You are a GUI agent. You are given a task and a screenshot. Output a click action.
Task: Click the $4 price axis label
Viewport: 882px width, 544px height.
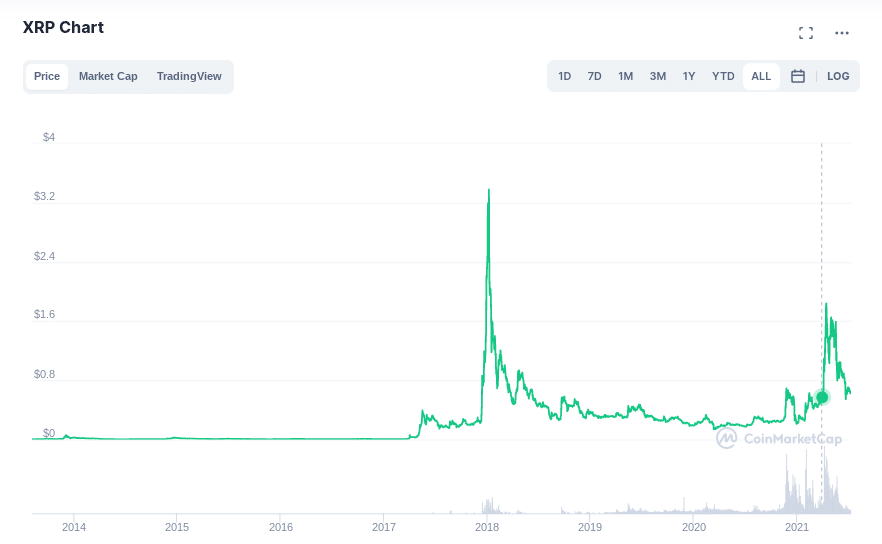[49, 137]
